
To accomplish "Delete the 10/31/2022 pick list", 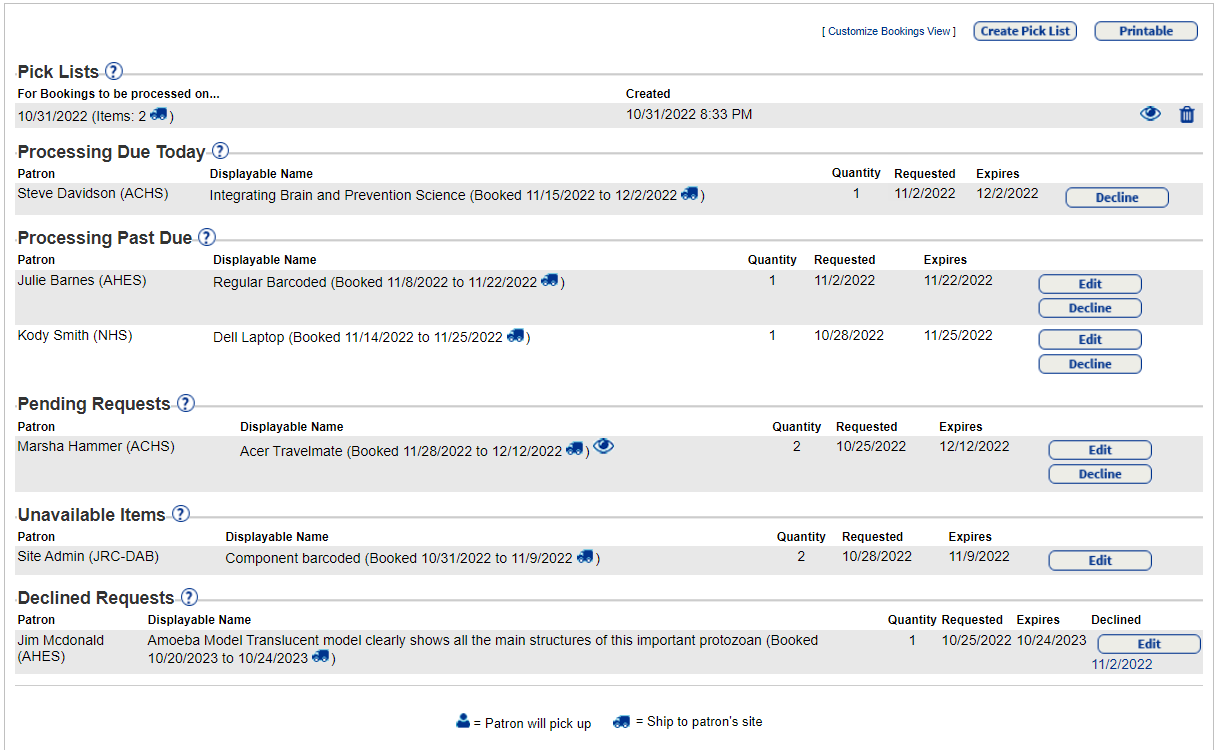I will [1187, 114].
